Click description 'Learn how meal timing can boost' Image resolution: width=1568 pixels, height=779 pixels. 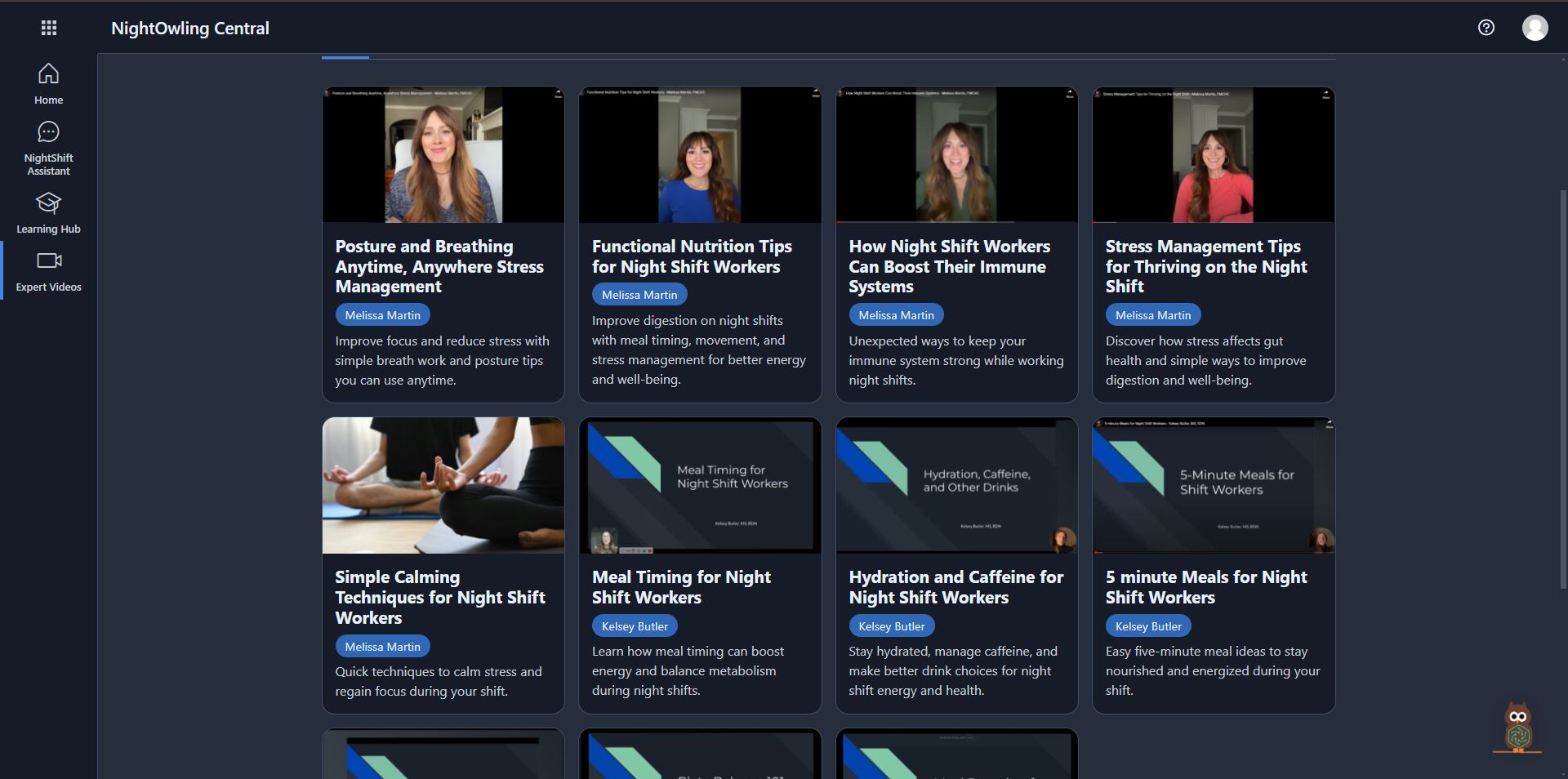pos(688,670)
